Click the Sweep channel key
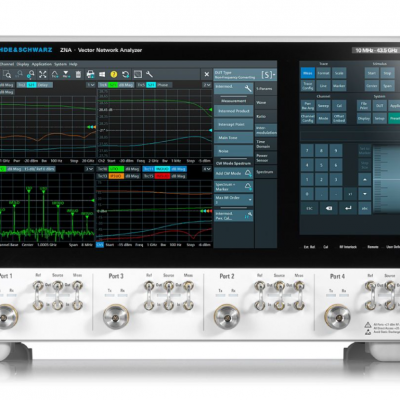Screen dimensions: 400x400 click(x=323, y=106)
